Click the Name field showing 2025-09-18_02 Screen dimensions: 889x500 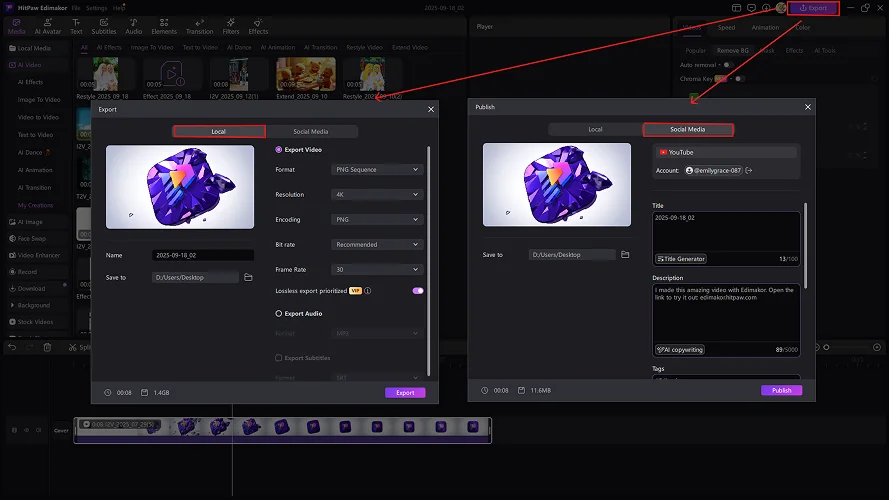click(203, 255)
